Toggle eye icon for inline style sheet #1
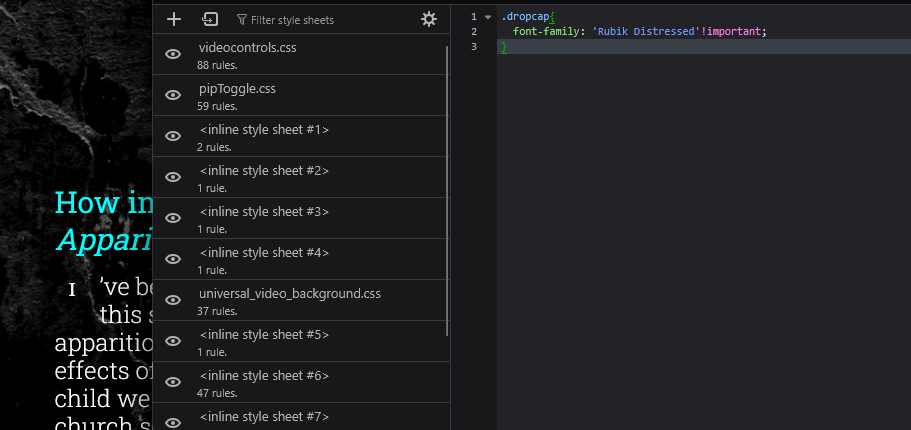Screen dimensions: 911x430 [173, 136]
